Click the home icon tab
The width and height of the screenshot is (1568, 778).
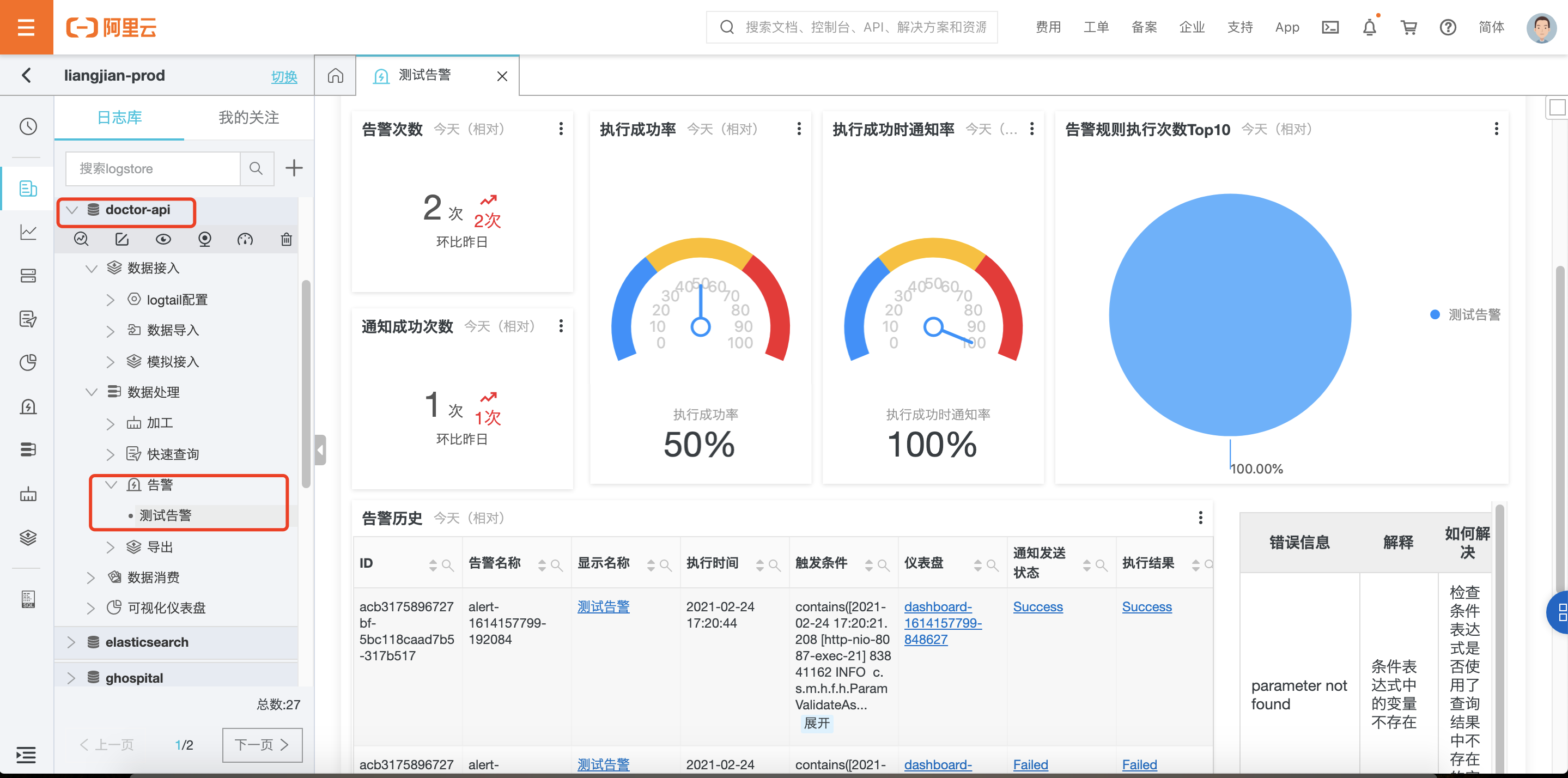tap(336, 76)
